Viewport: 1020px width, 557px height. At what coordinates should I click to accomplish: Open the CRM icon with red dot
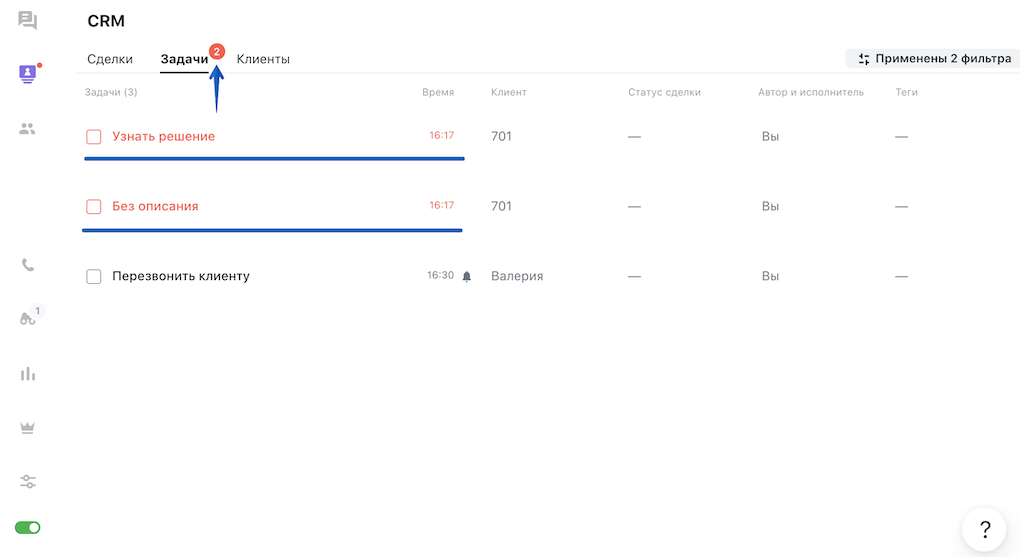(x=27, y=74)
